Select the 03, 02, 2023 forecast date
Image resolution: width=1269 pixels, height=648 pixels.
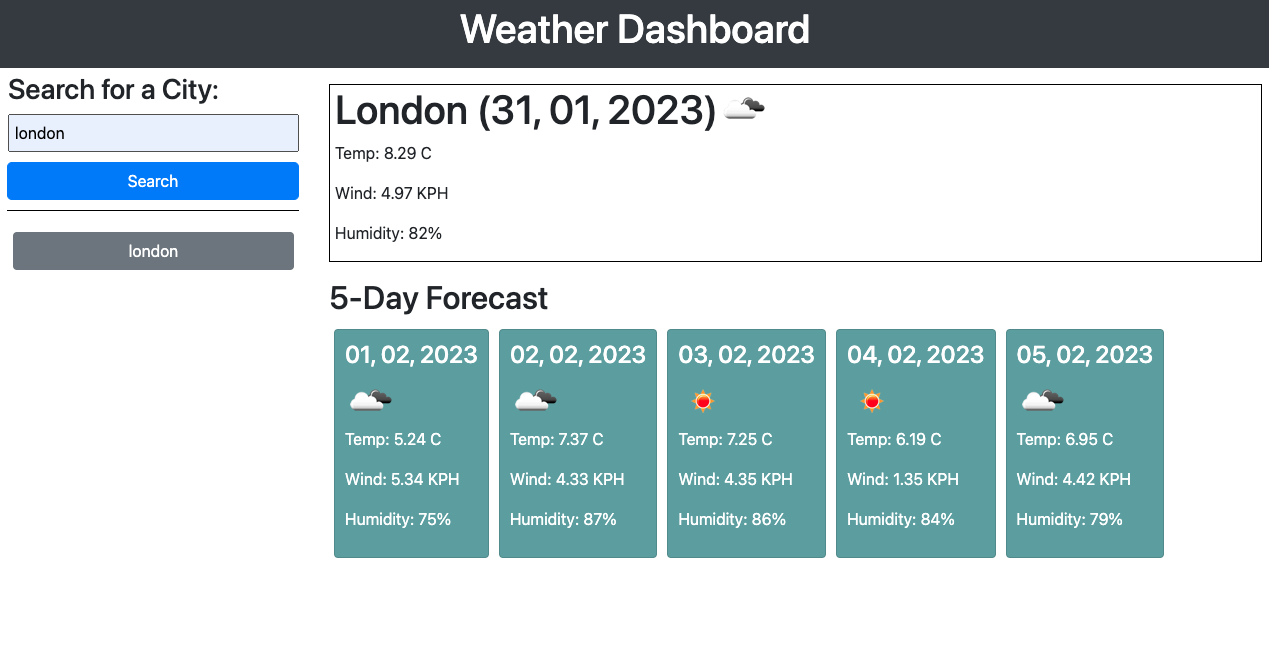[746, 355]
